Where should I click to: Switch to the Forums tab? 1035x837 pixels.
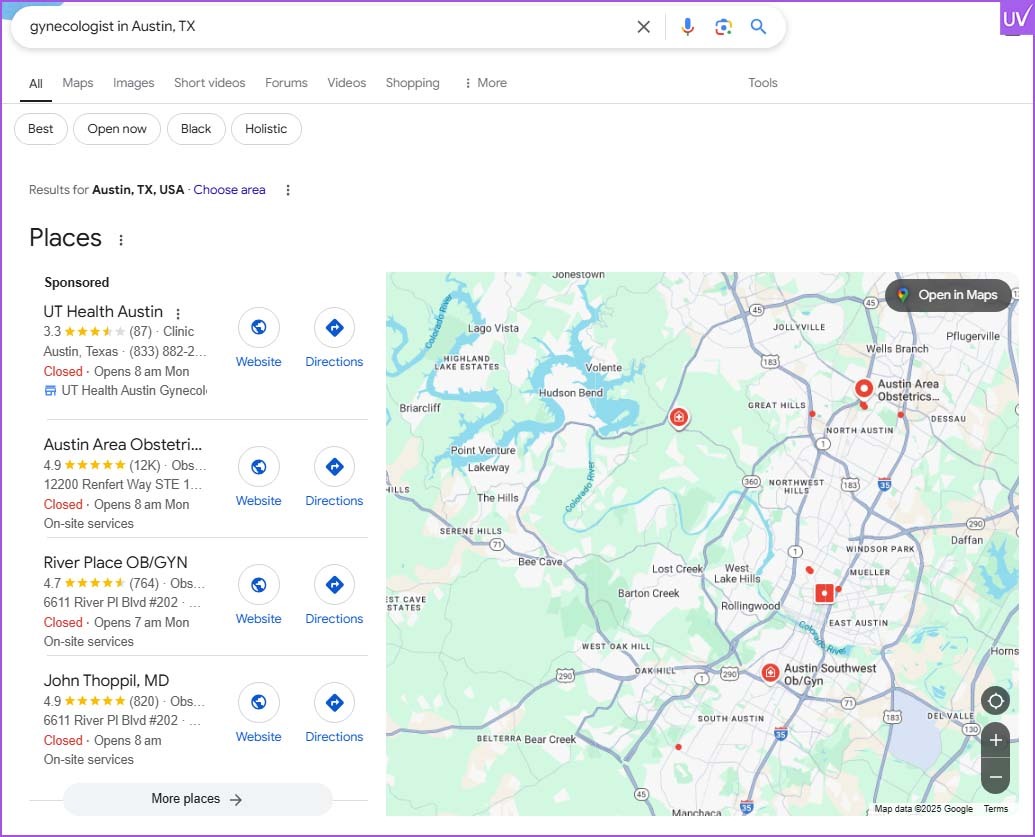click(x=286, y=83)
